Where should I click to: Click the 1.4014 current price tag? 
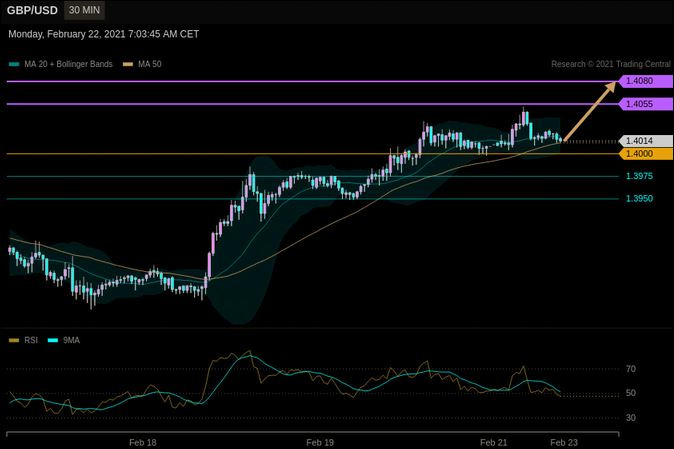tap(646, 141)
